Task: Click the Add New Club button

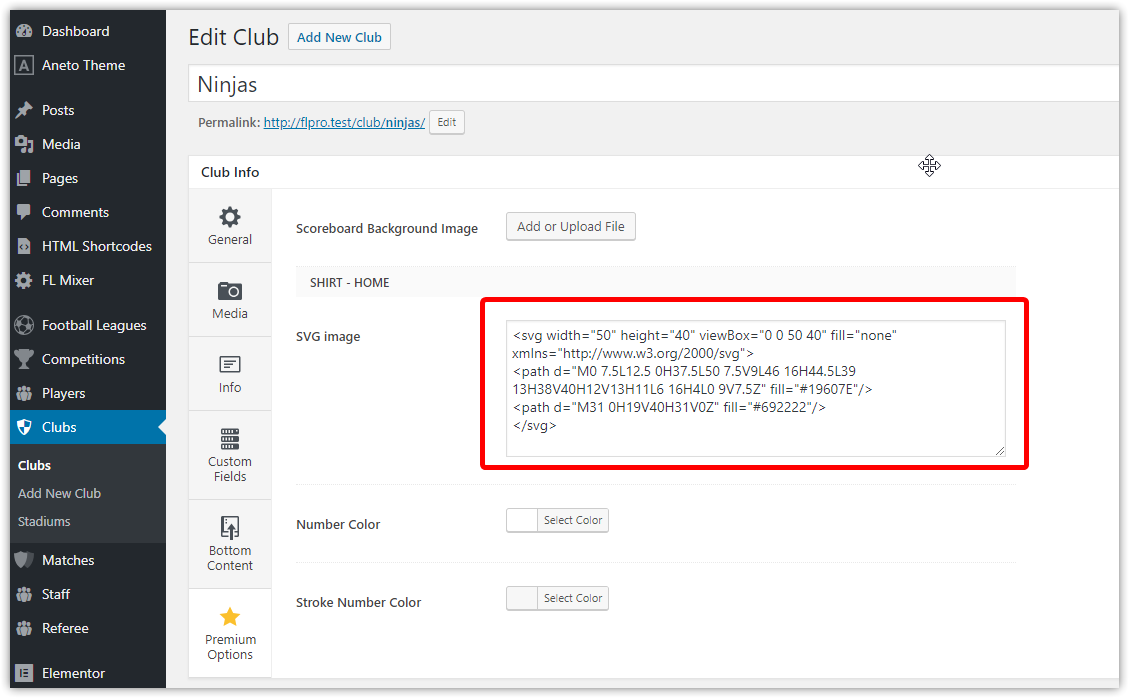Action: tap(339, 37)
